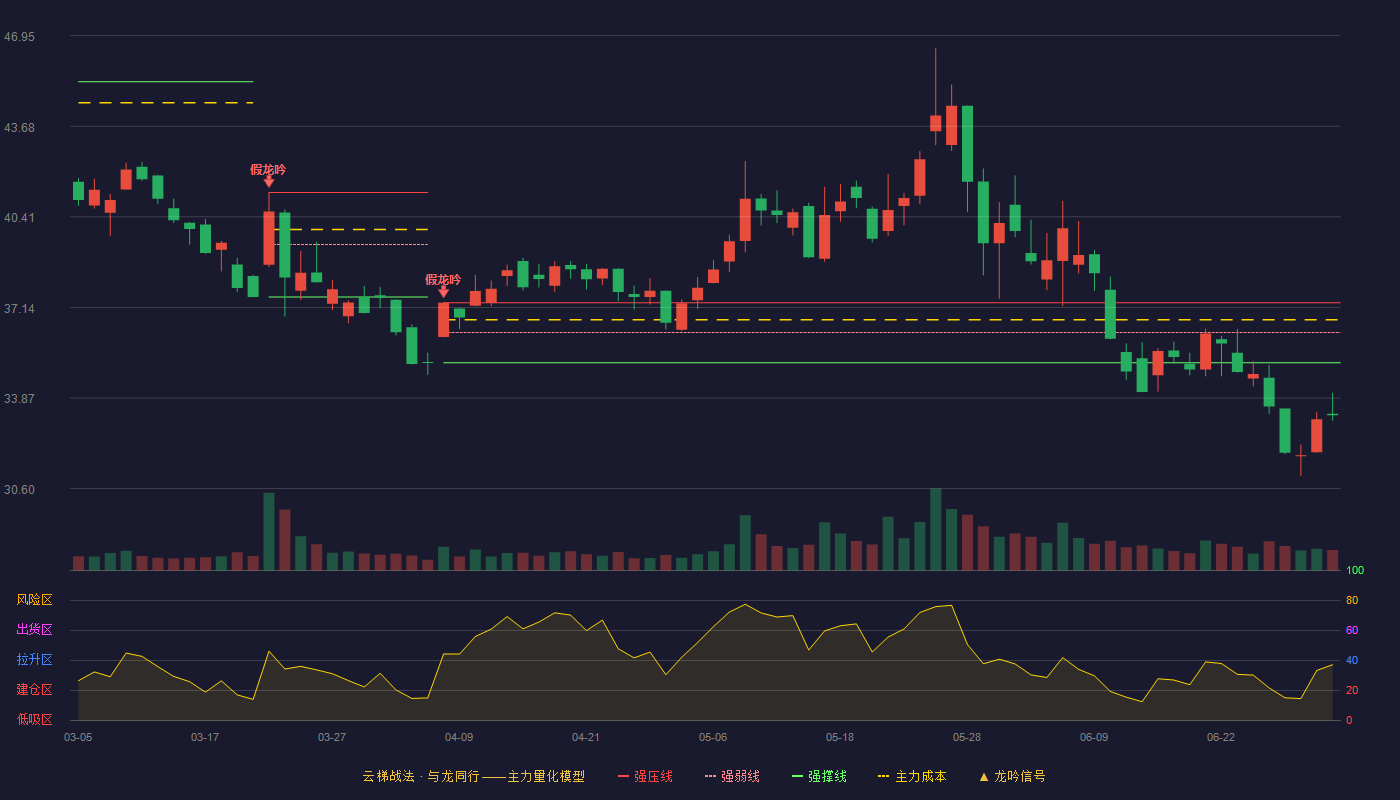
Task: Select the 出货区 zone label
Action: tap(34, 630)
